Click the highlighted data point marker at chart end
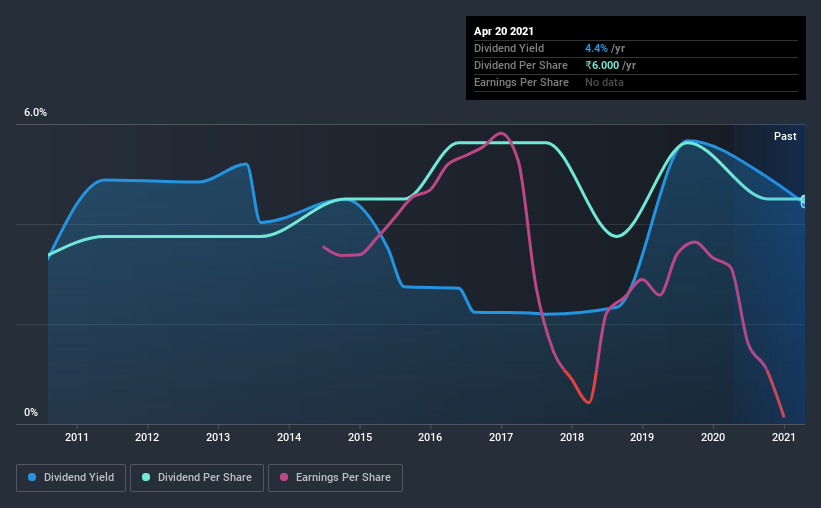Screen dimensions: 821x508 click(803, 201)
